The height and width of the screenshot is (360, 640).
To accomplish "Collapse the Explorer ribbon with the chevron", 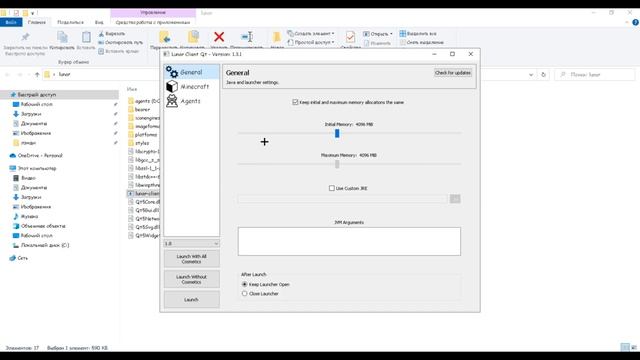I will pyautogui.click(x=627, y=22).
